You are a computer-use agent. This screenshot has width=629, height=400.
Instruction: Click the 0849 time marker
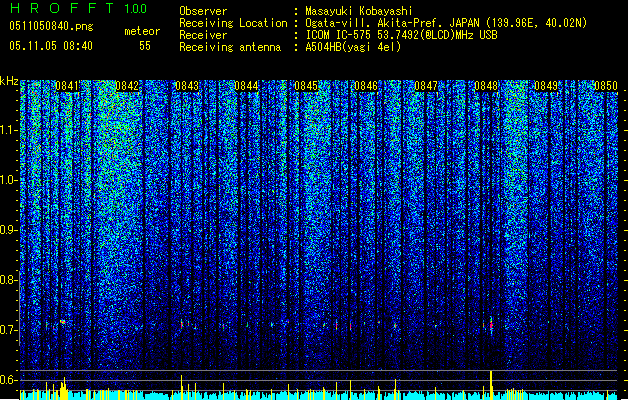[x=546, y=86]
